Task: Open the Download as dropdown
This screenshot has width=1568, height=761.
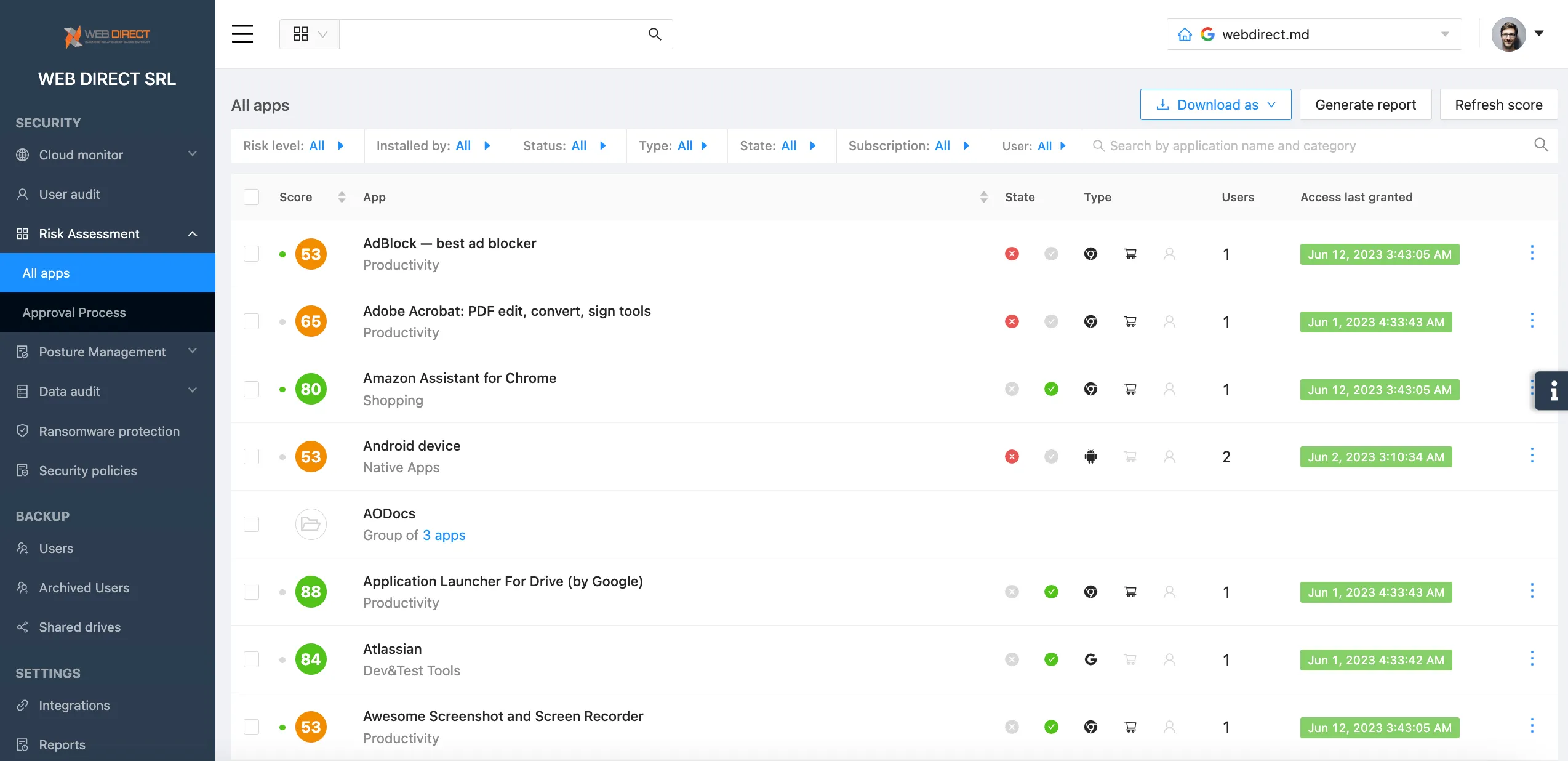Action: pos(1215,104)
